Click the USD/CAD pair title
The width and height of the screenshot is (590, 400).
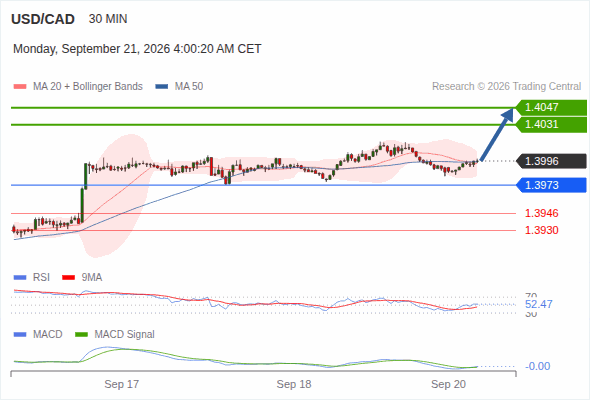pyautogui.click(x=43, y=19)
